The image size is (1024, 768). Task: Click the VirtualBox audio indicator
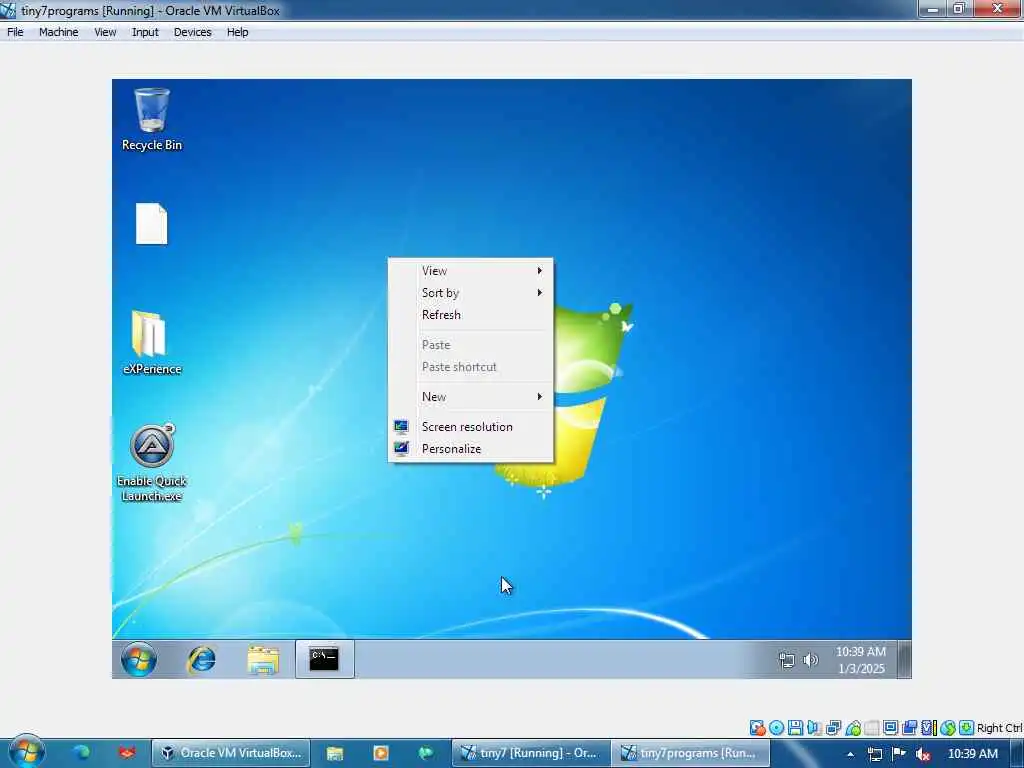coord(814,728)
